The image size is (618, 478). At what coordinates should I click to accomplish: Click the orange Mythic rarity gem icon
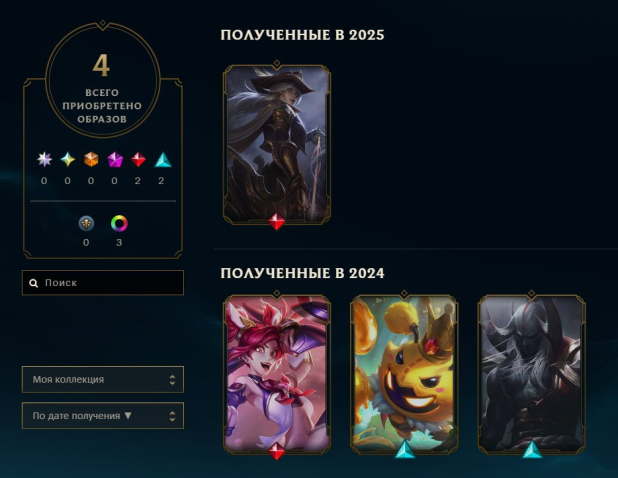(91, 160)
